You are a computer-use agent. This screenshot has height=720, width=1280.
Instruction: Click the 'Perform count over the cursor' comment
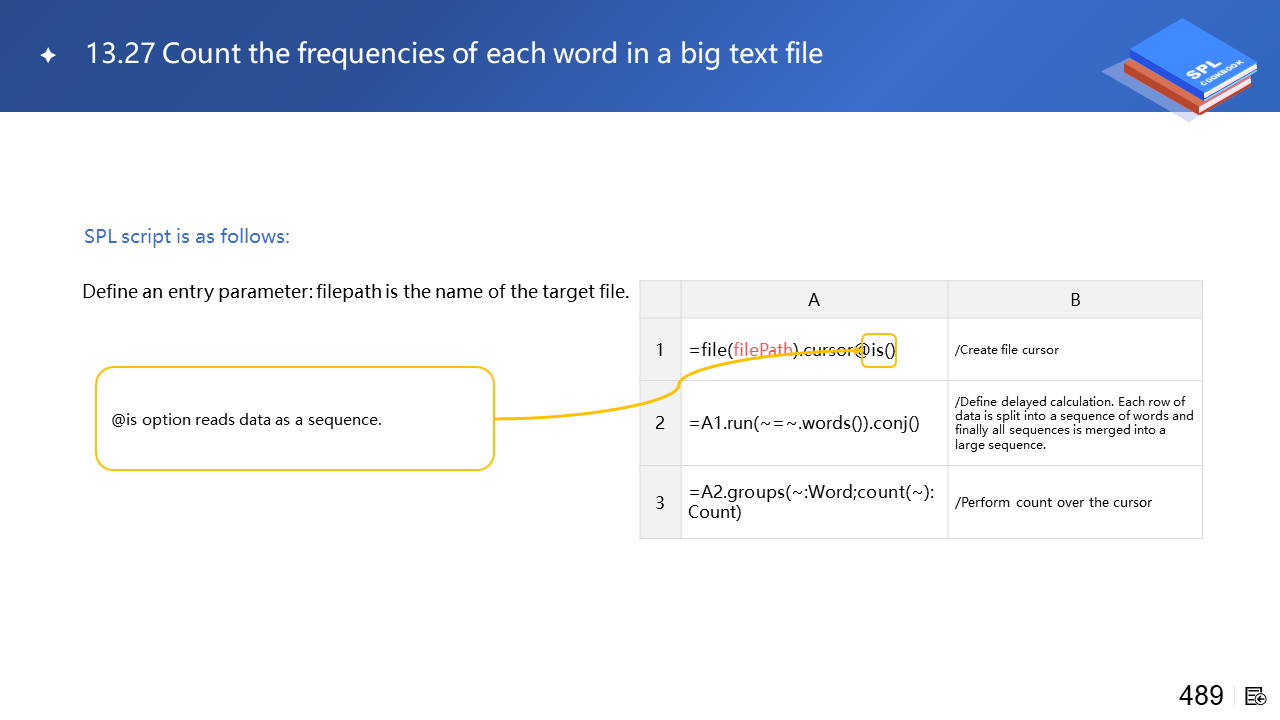[x=1054, y=502]
